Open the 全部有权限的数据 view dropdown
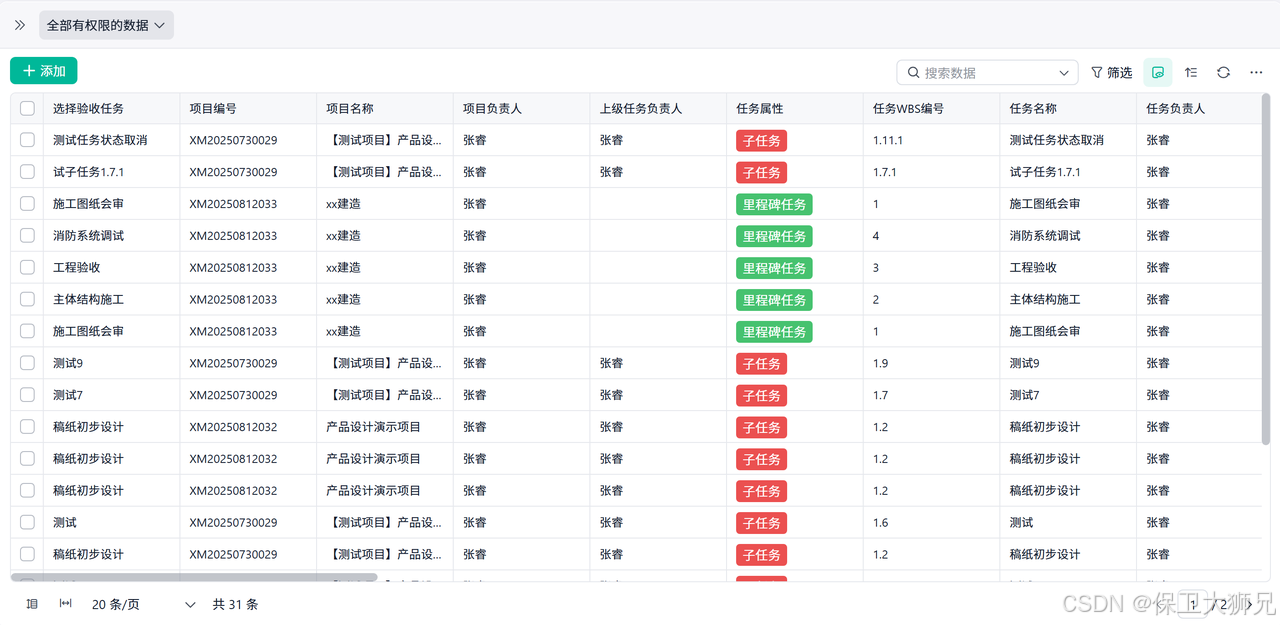The width and height of the screenshot is (1280, 625). tap(106, 25)
